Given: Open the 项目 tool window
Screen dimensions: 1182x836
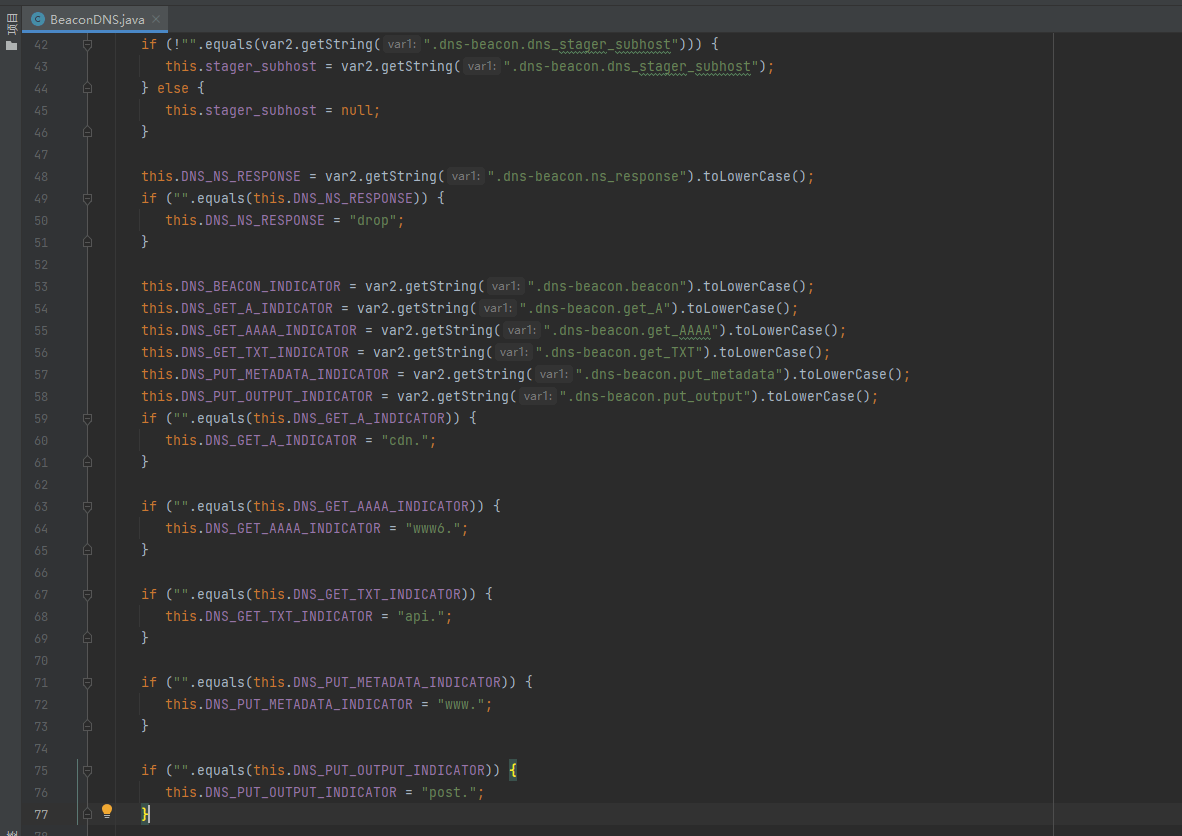Looking at the screenshot, I should click(x=11, y=22).
